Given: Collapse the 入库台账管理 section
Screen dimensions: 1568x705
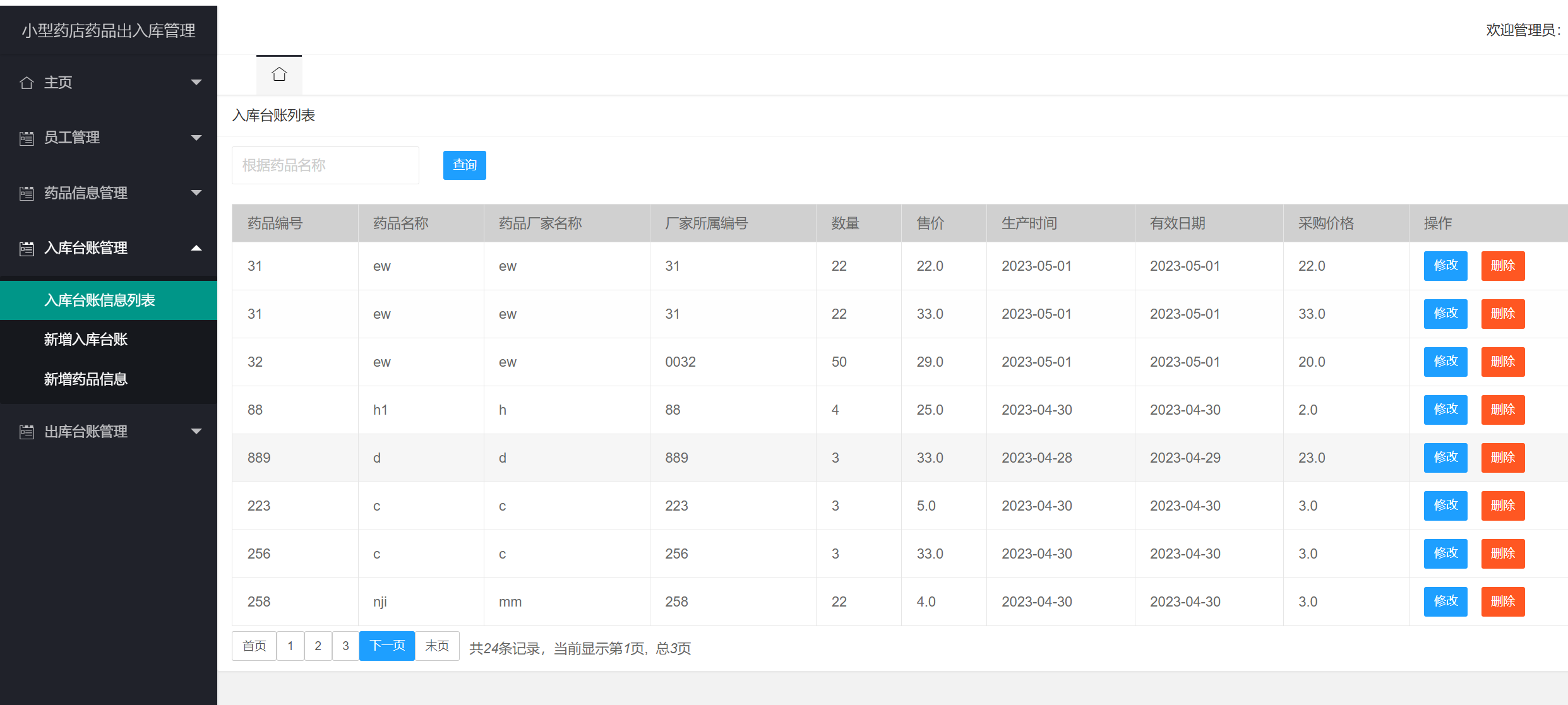Looking at the screenshot, I should (196, 248).
